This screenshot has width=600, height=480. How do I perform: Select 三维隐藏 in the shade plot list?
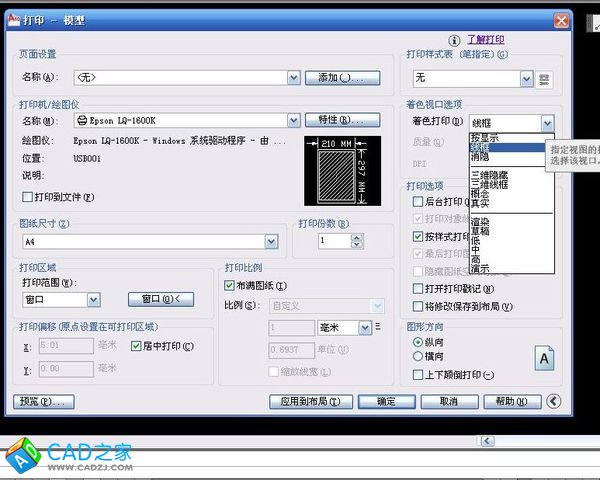487,175
